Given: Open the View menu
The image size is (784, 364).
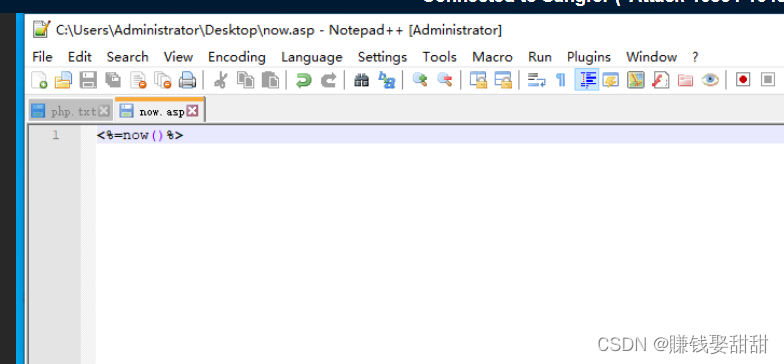Looking at the screenshot, I should (178, 57).
